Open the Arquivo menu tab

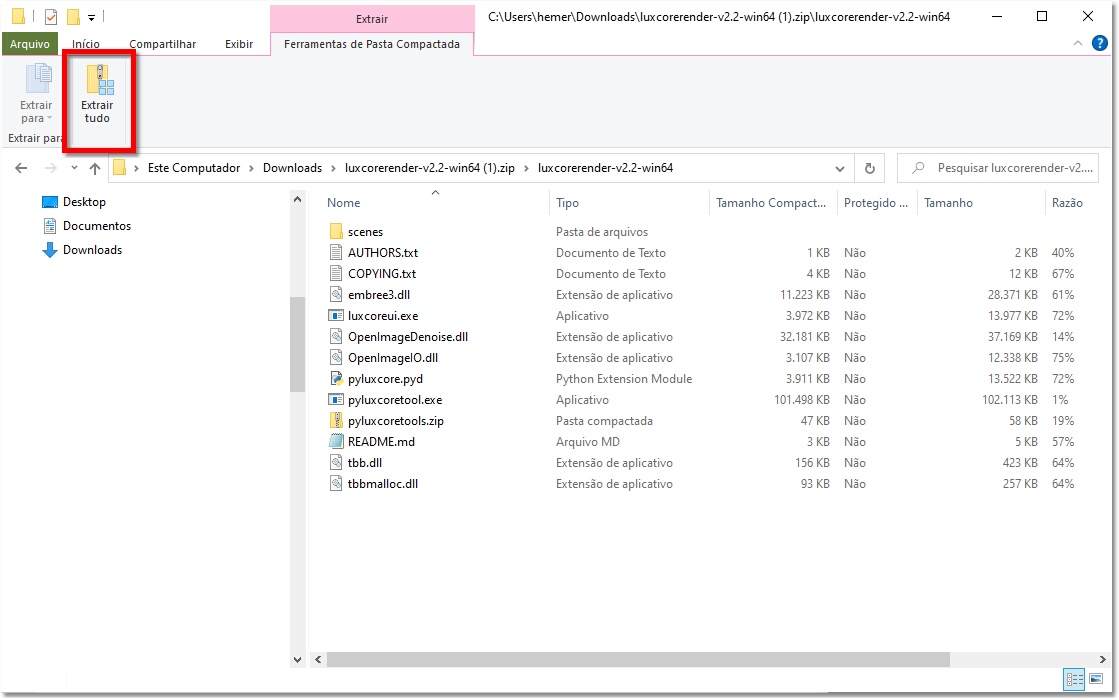coord(30,44)
